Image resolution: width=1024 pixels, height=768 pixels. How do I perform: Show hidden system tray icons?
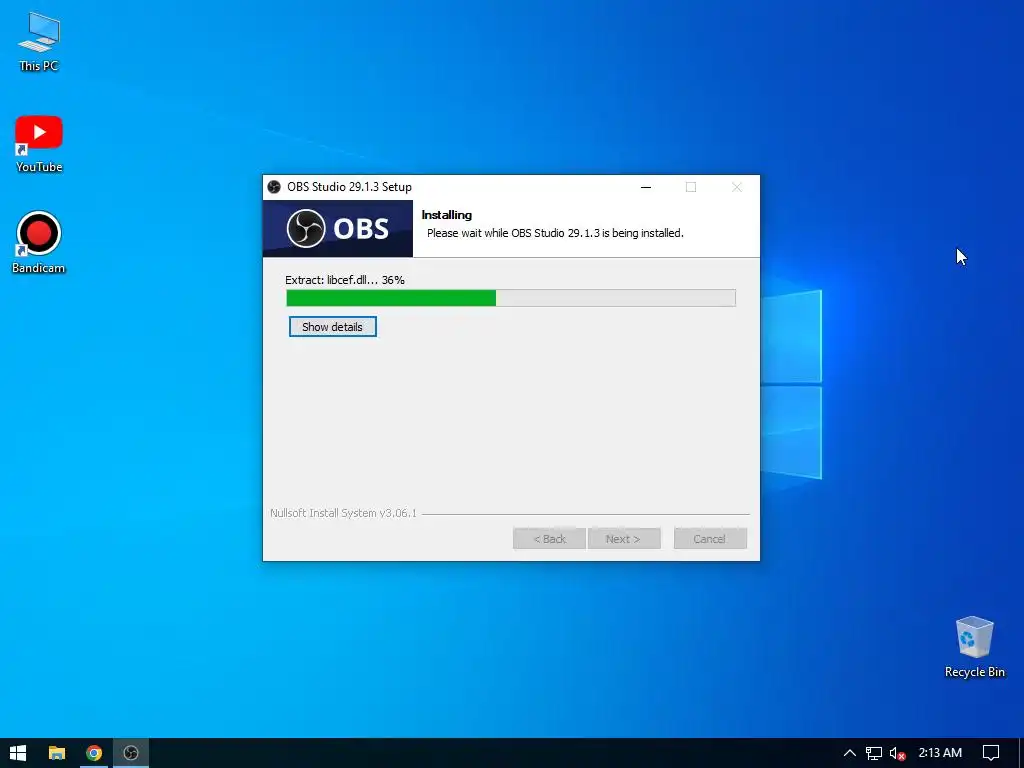pyautogui.click(x=850, y=753)
